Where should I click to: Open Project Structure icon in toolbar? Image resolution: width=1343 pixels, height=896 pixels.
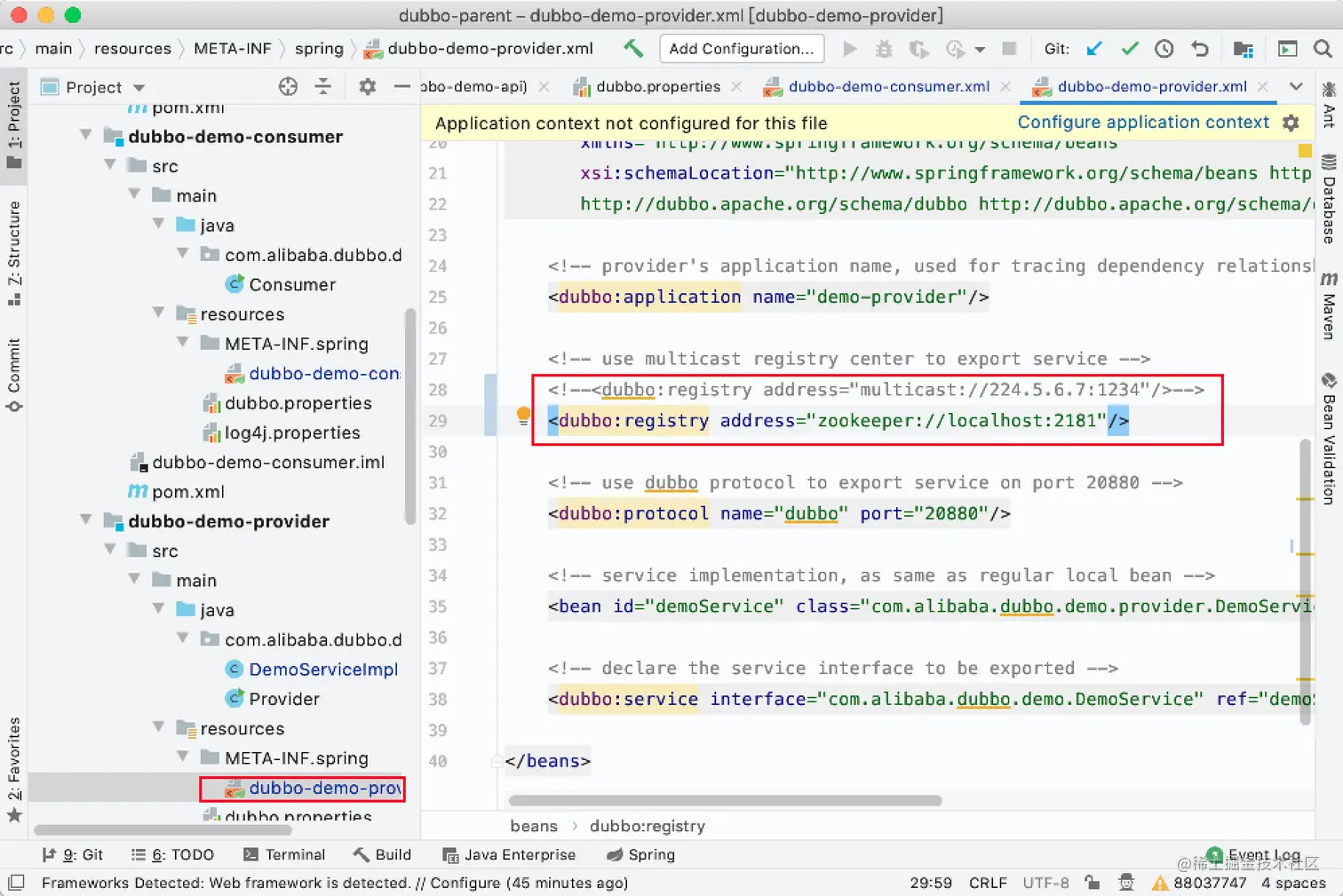click(x=1244, y=49)
